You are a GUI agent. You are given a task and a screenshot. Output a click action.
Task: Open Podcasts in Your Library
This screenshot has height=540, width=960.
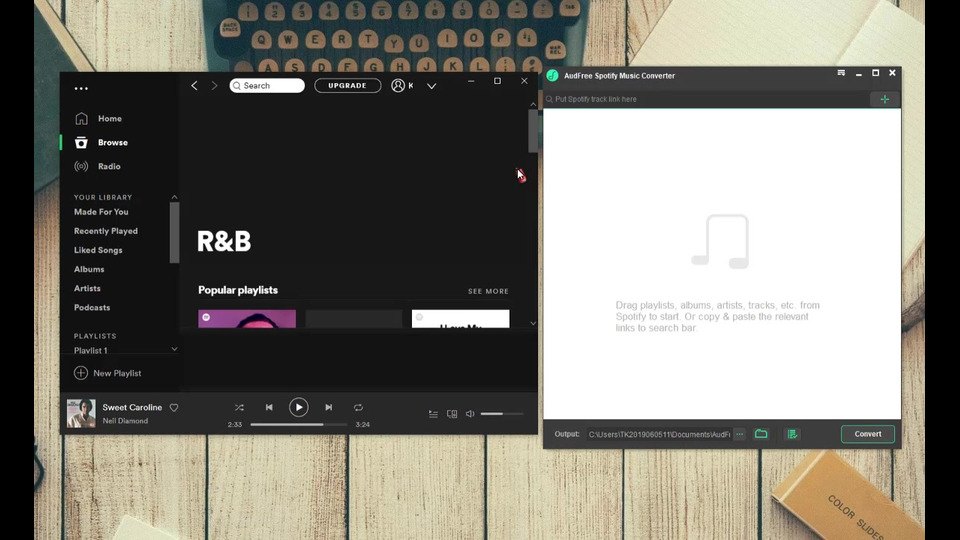(x=92, y=307)
